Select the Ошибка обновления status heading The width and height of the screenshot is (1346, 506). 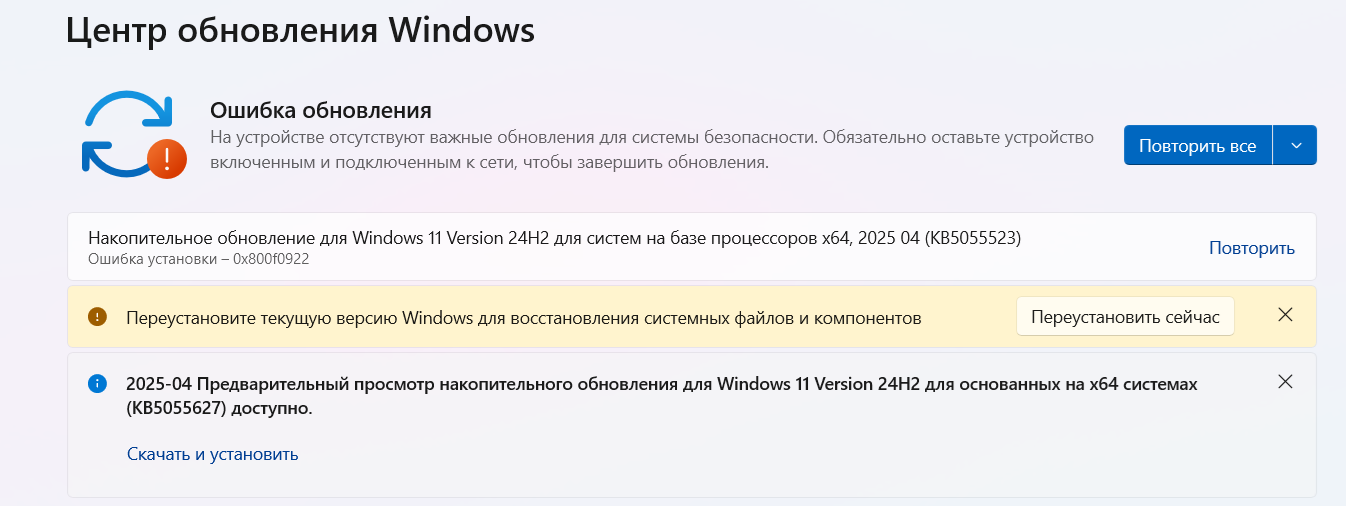[x=320, y=109]
